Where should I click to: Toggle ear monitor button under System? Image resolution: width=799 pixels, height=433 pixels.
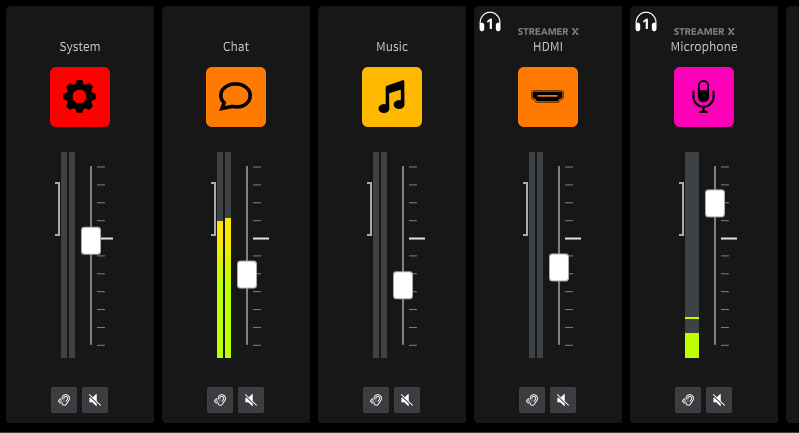(x=64, y=400)
